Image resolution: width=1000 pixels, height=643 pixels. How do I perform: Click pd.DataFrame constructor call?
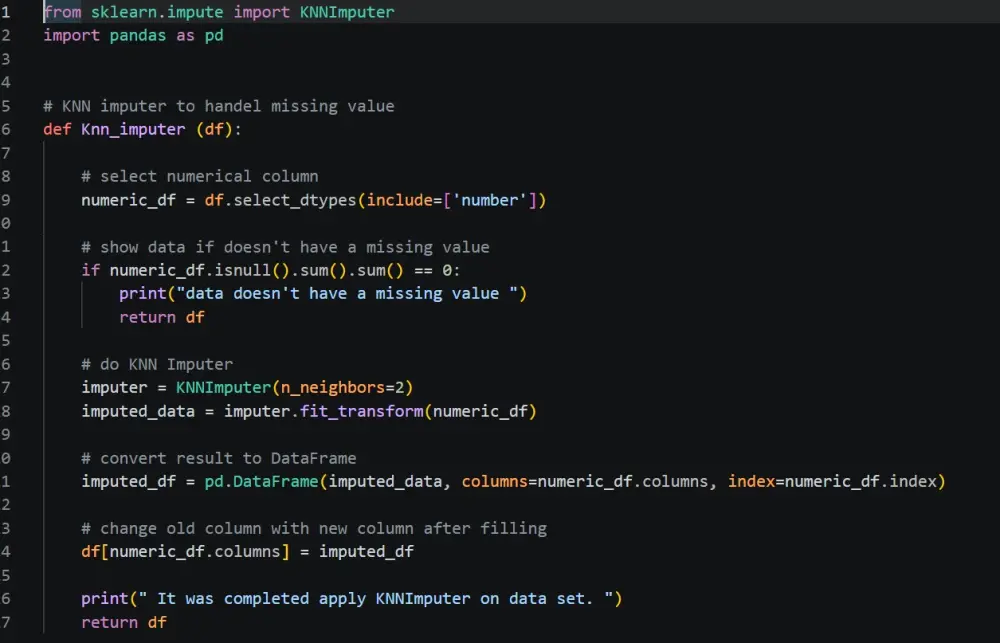click(x=261, y=482)
